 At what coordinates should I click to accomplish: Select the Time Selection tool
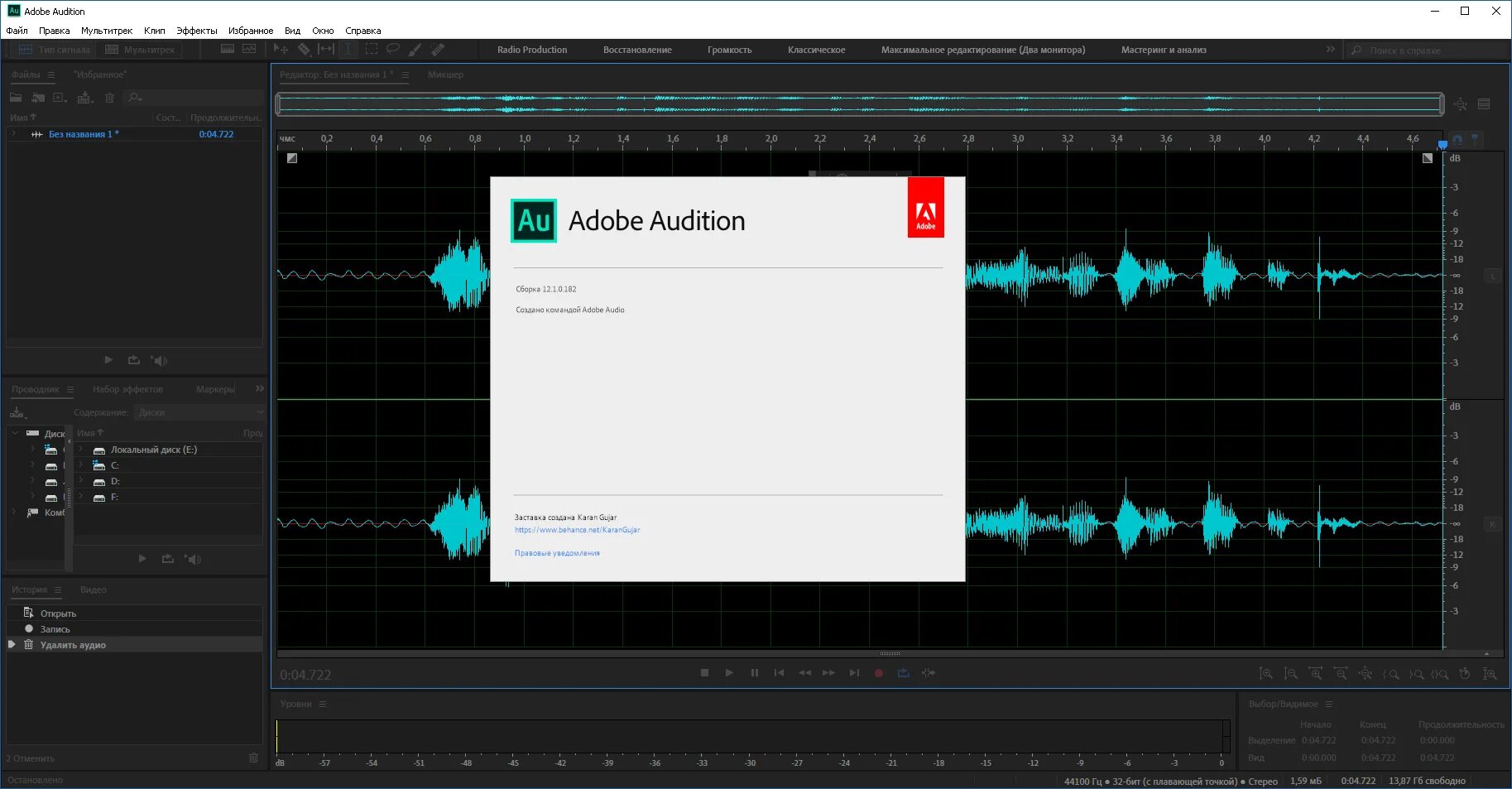click(x=348, y=49)
